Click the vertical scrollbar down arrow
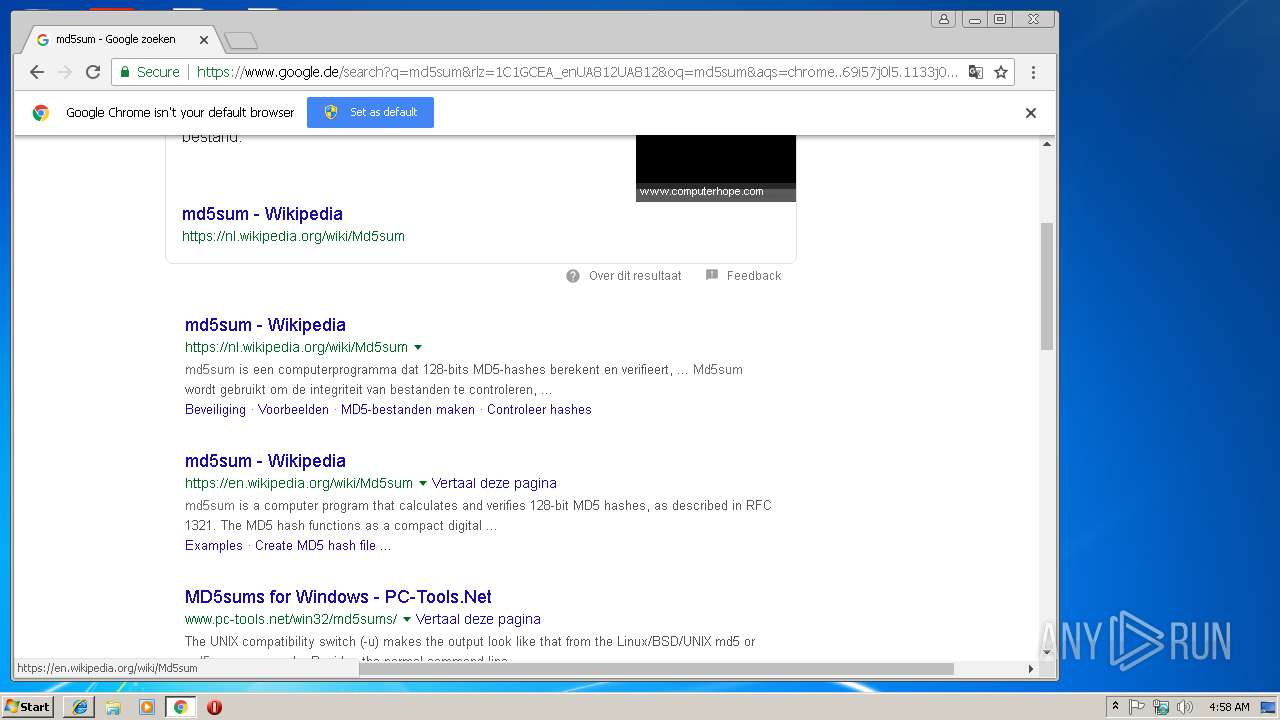Screen dimensions: 1280x720 tap(1047, 652)
